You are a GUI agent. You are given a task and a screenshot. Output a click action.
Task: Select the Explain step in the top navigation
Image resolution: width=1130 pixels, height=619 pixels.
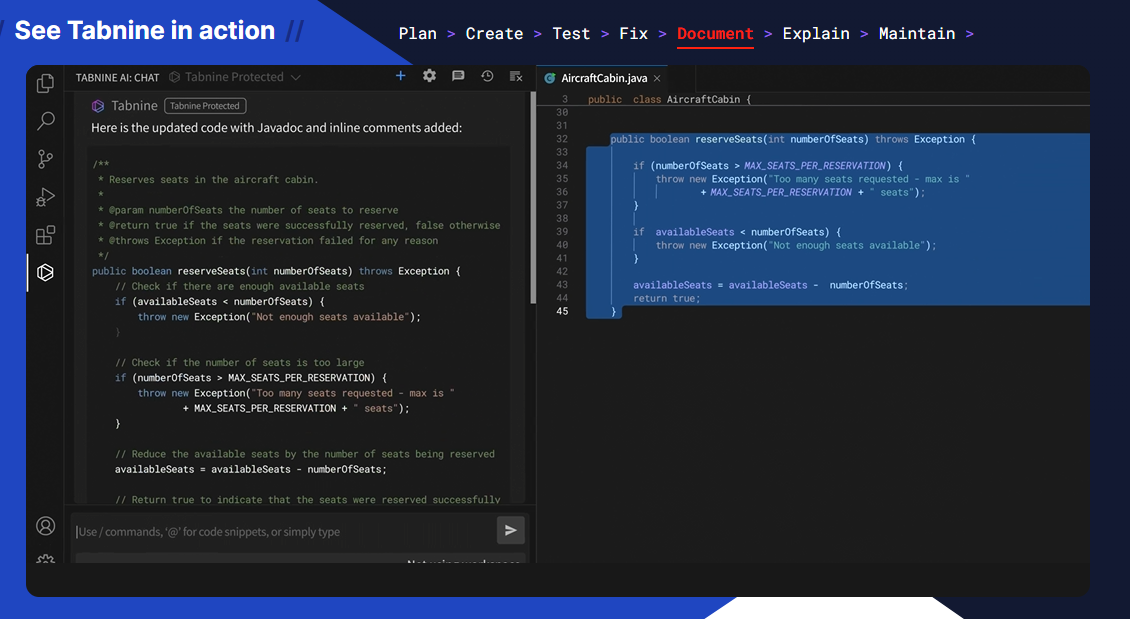click(817, 34)
